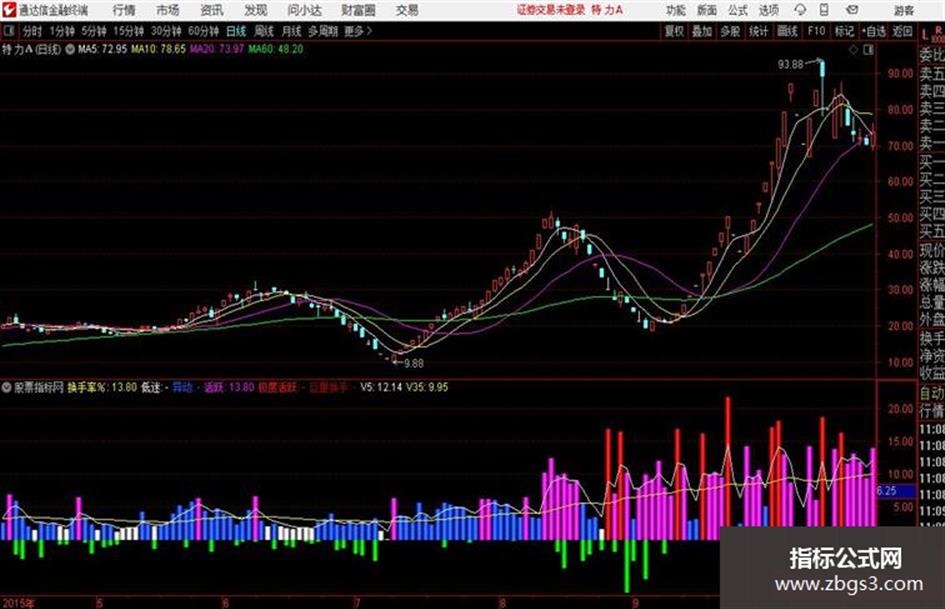Add stock via 自选 button

[x=874, y=31]
